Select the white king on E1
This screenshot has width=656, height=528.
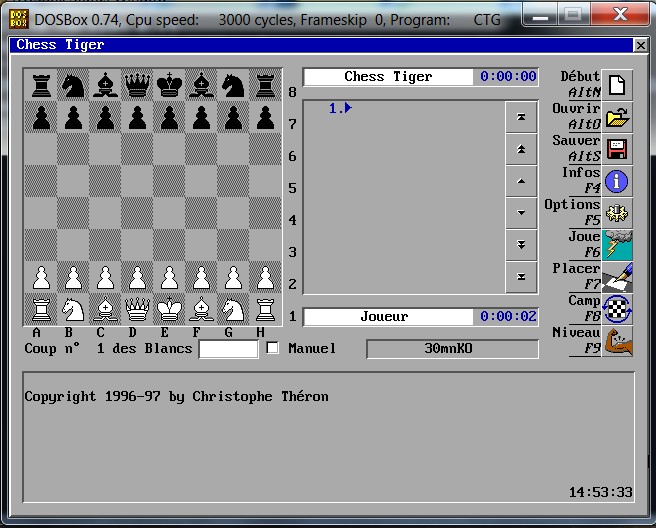pos(169,310)
